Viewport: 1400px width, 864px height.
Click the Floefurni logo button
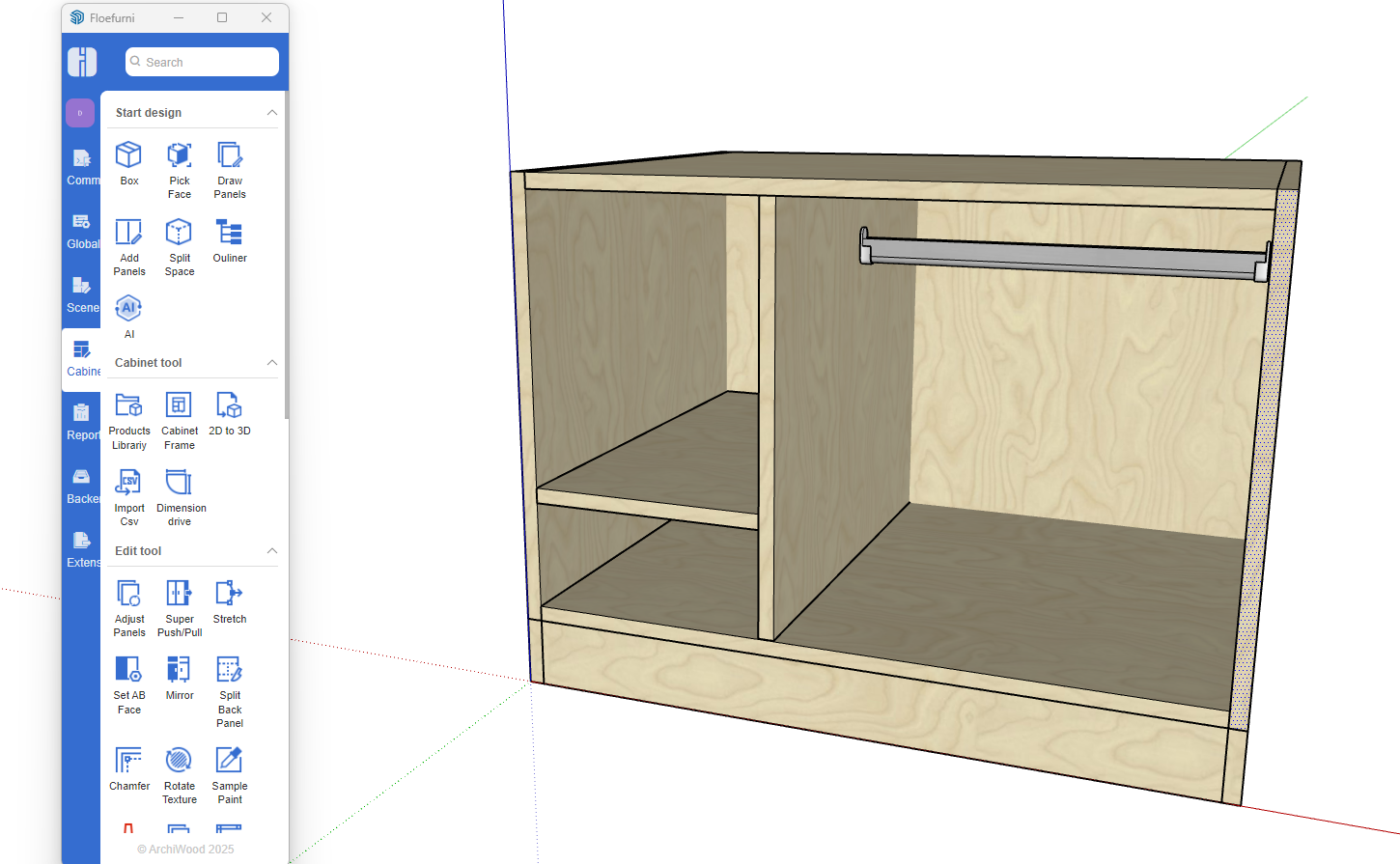pos(82,62)
